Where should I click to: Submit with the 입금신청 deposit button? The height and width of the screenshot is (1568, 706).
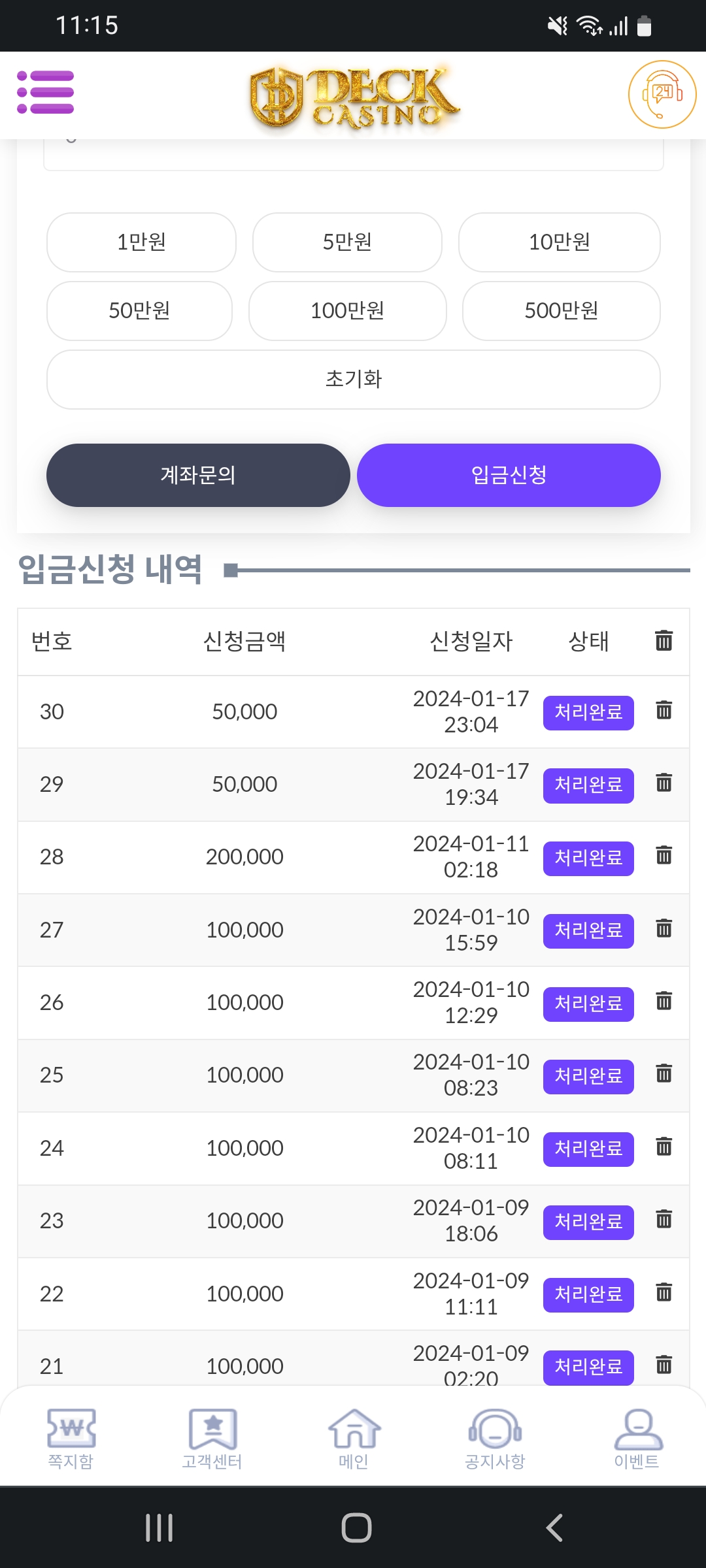(x=509, y=475)
